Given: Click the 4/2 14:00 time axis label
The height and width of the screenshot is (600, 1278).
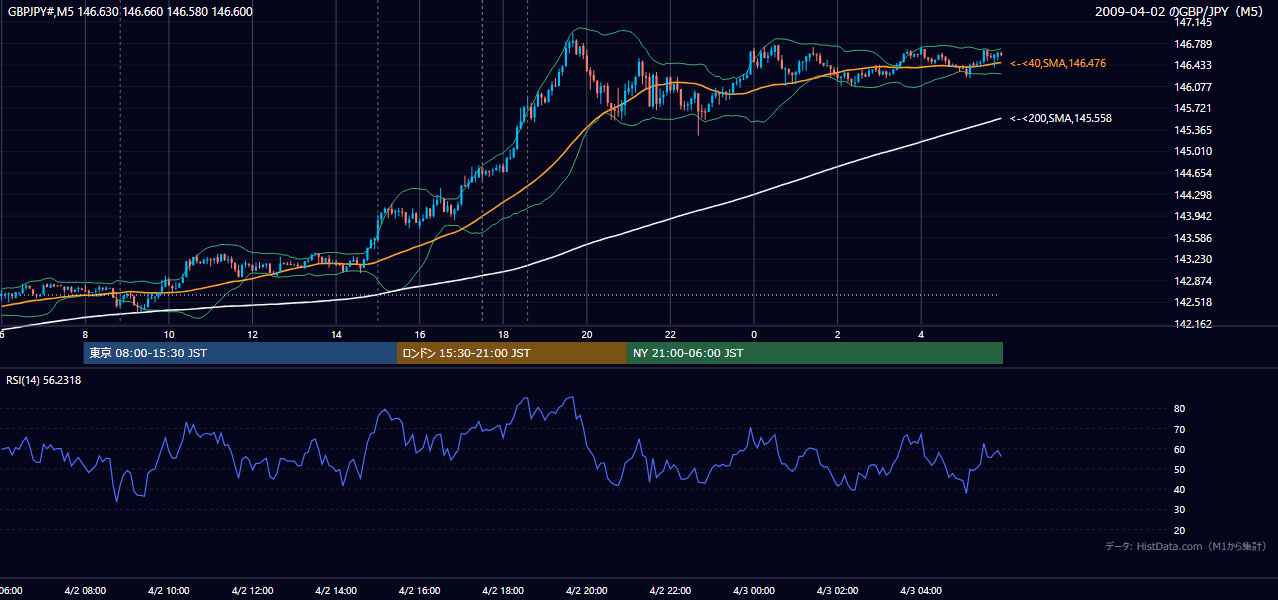Looking at the screenshot, I should 335,591.
